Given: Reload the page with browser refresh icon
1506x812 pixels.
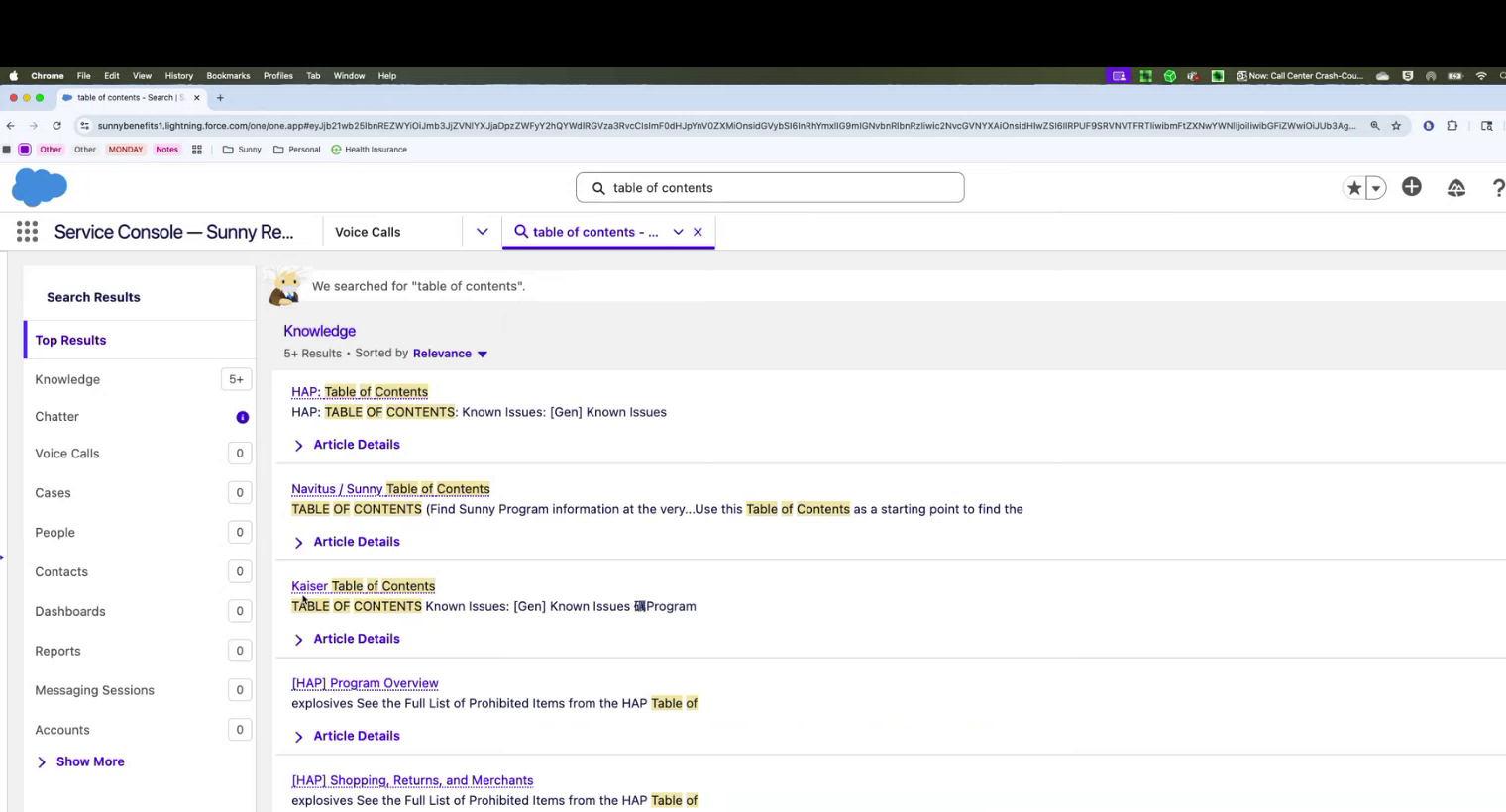Looking at the screenshot, I should (56, 126).
